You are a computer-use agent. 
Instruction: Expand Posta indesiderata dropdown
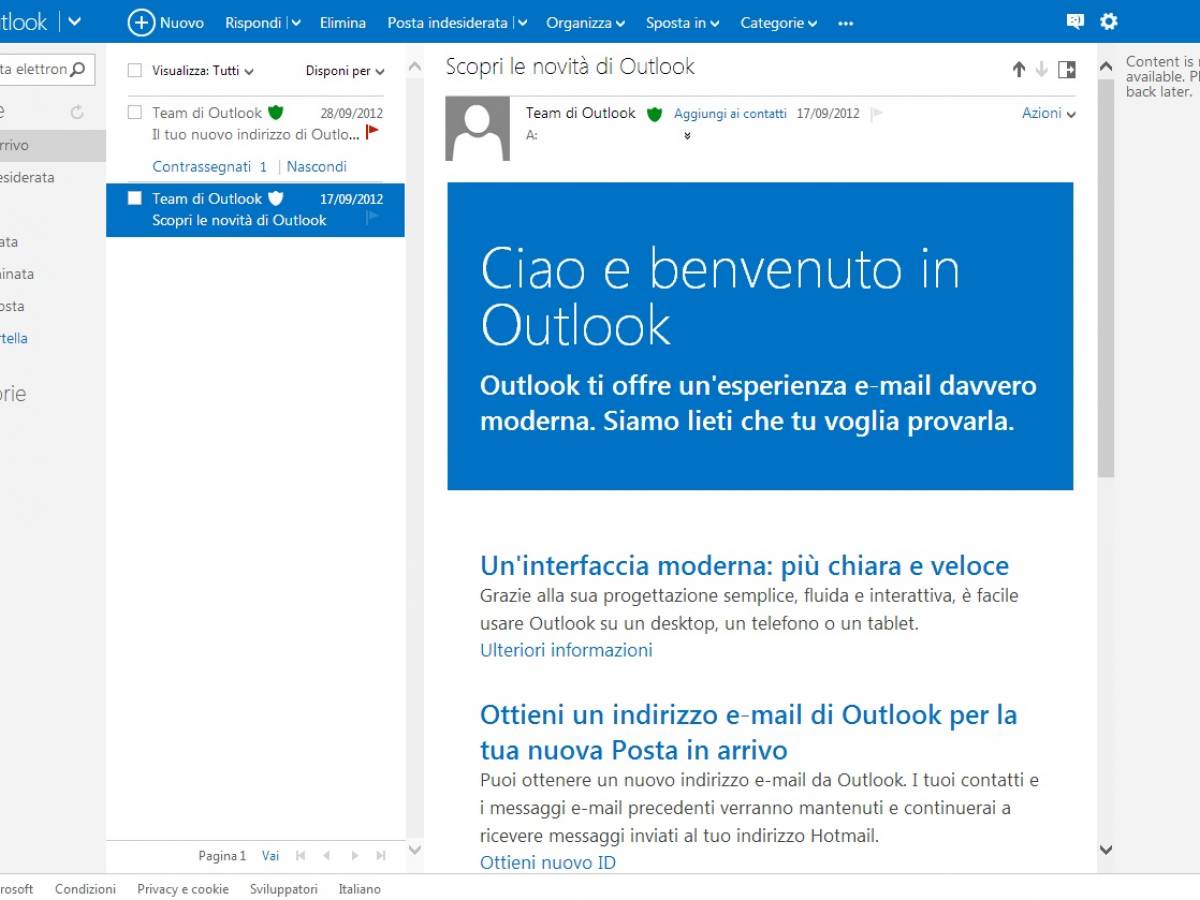coord(523,23)
